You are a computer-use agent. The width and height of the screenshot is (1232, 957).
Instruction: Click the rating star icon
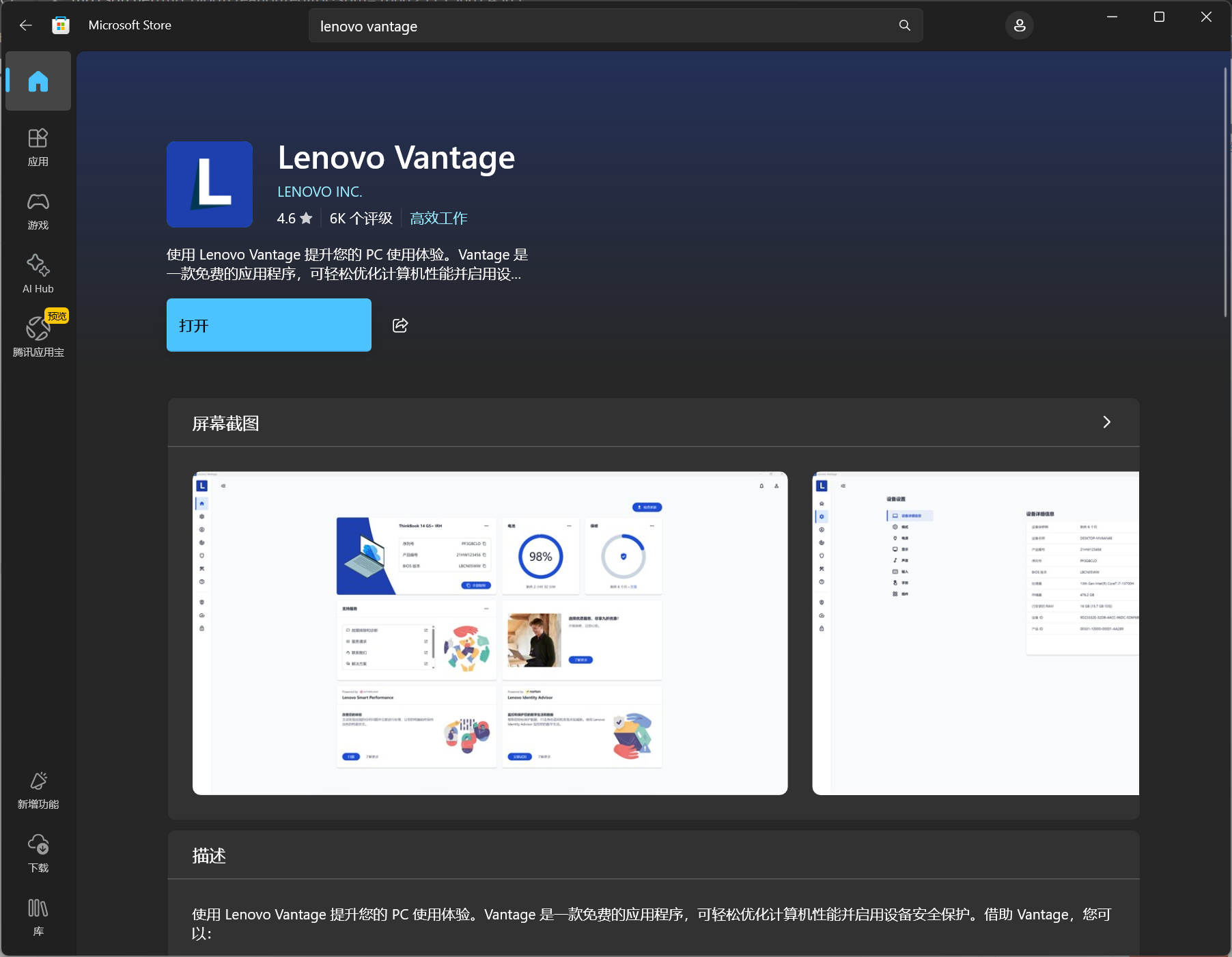(x=306, y=218)
